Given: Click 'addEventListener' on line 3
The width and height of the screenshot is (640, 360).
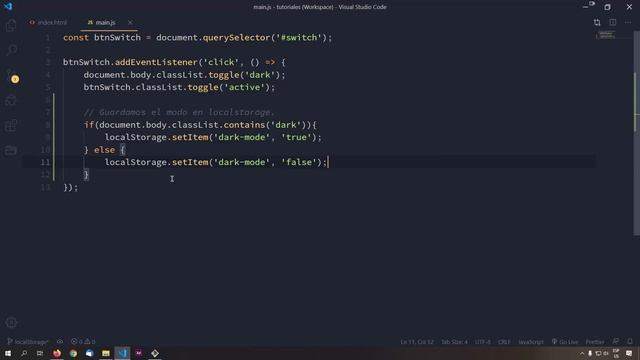Looking at the screenshot, I should [156, 62].
